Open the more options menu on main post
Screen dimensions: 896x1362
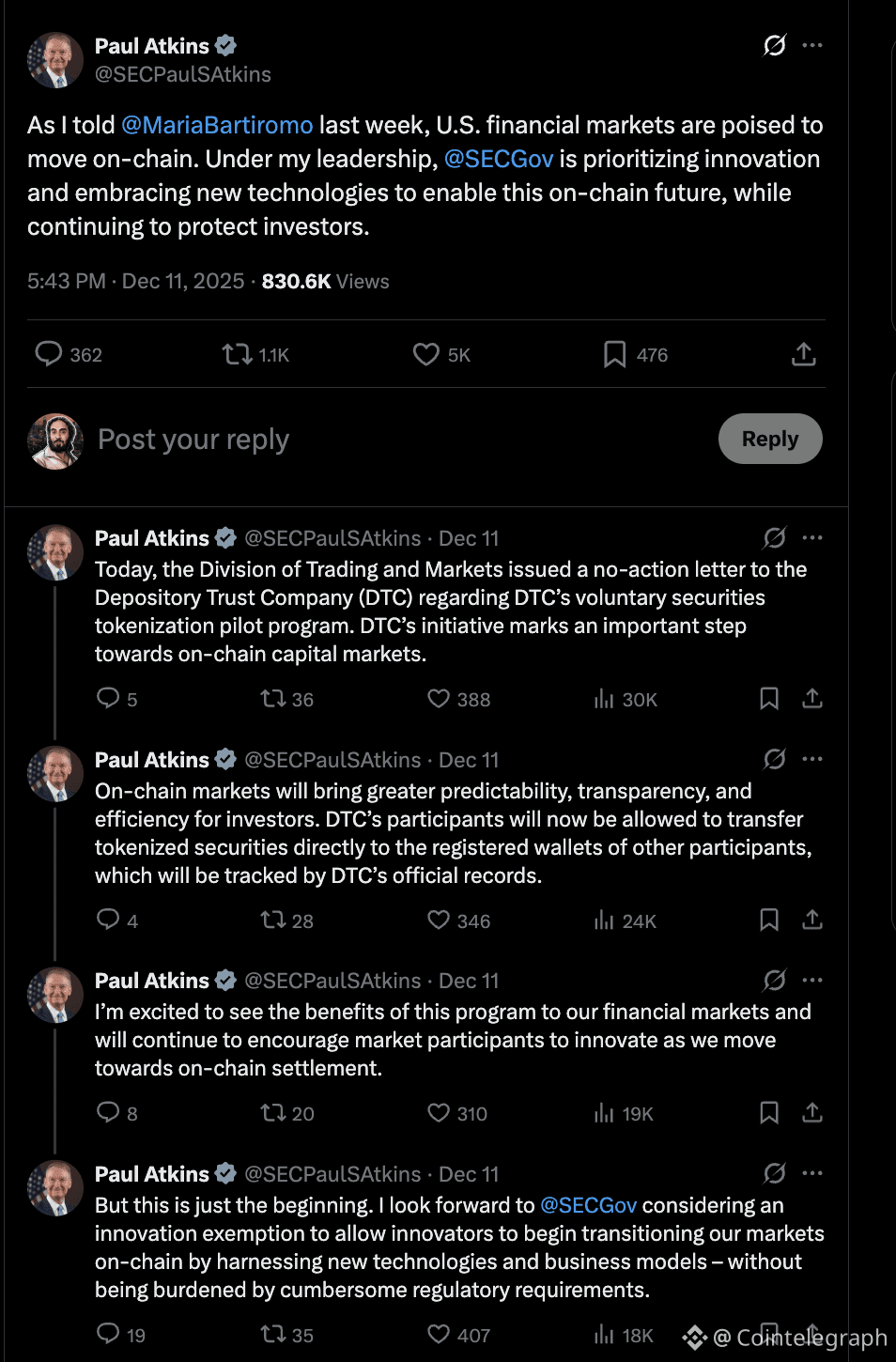click(812, 45)
